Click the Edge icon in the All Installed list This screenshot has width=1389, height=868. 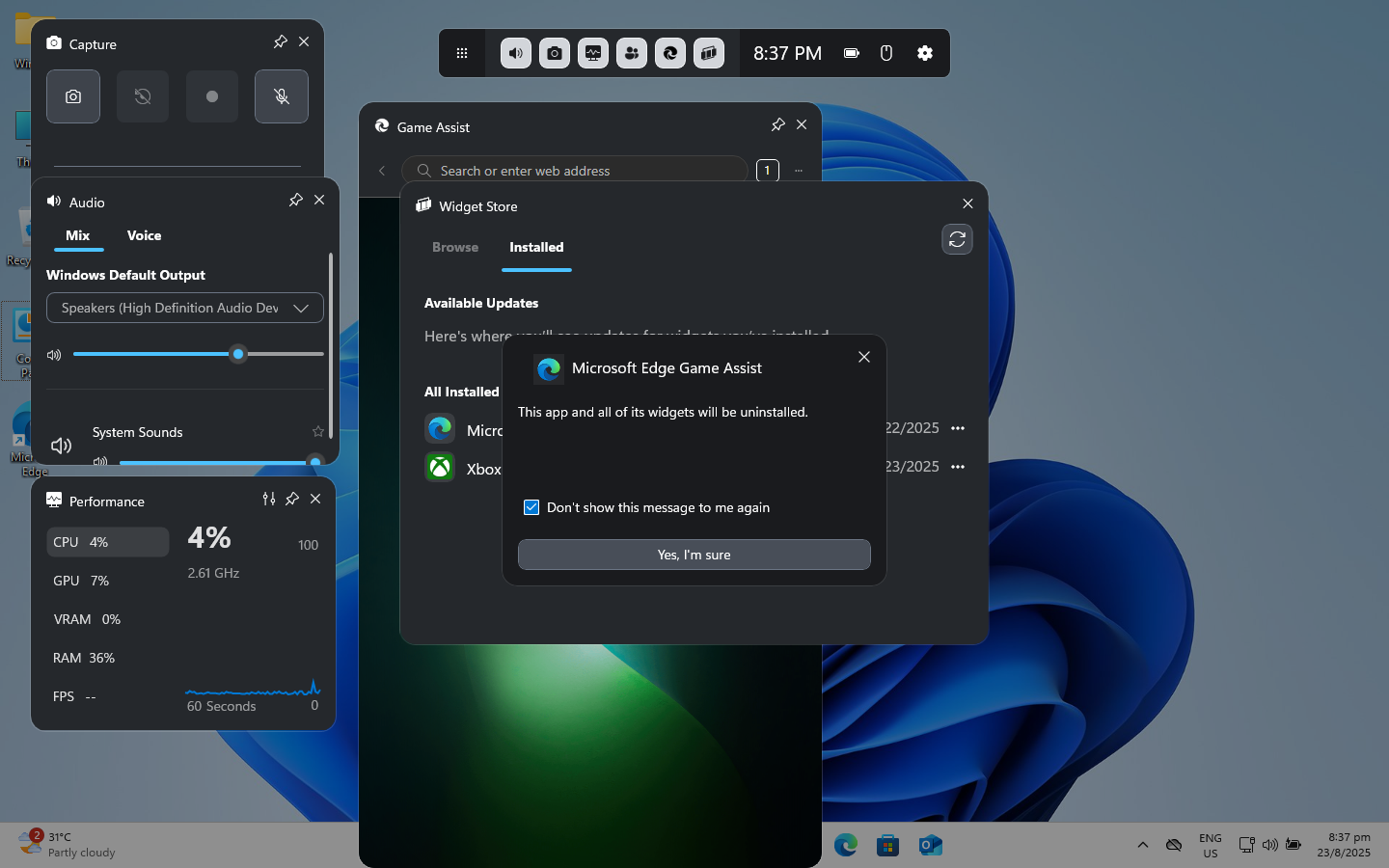pyautogui.click(x=440, y=428)
